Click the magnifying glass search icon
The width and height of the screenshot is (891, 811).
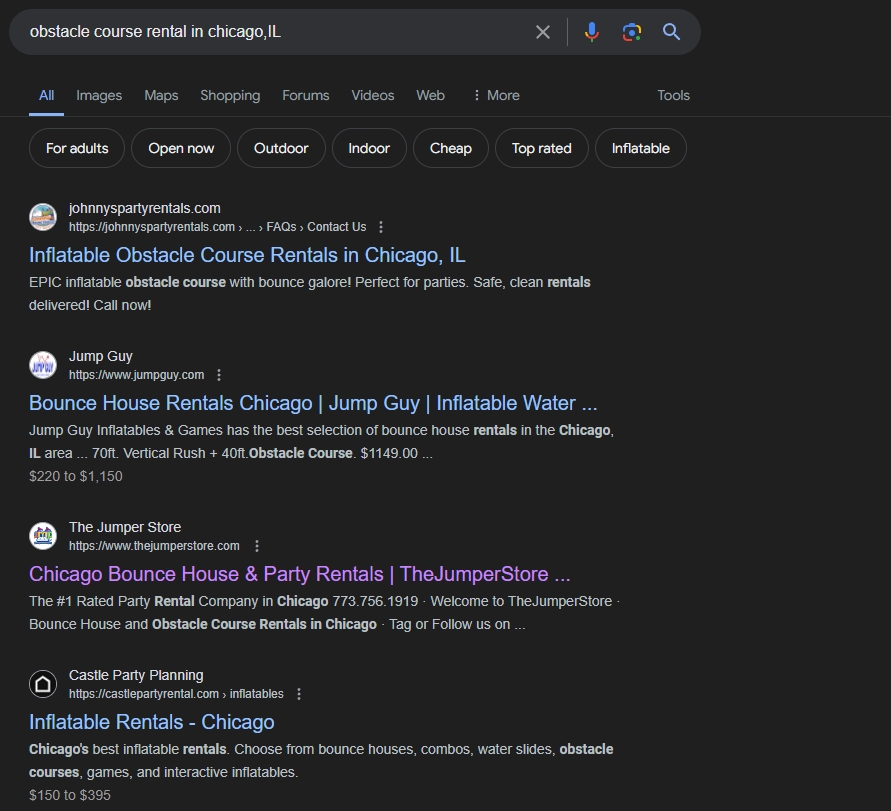click(672, 32)
